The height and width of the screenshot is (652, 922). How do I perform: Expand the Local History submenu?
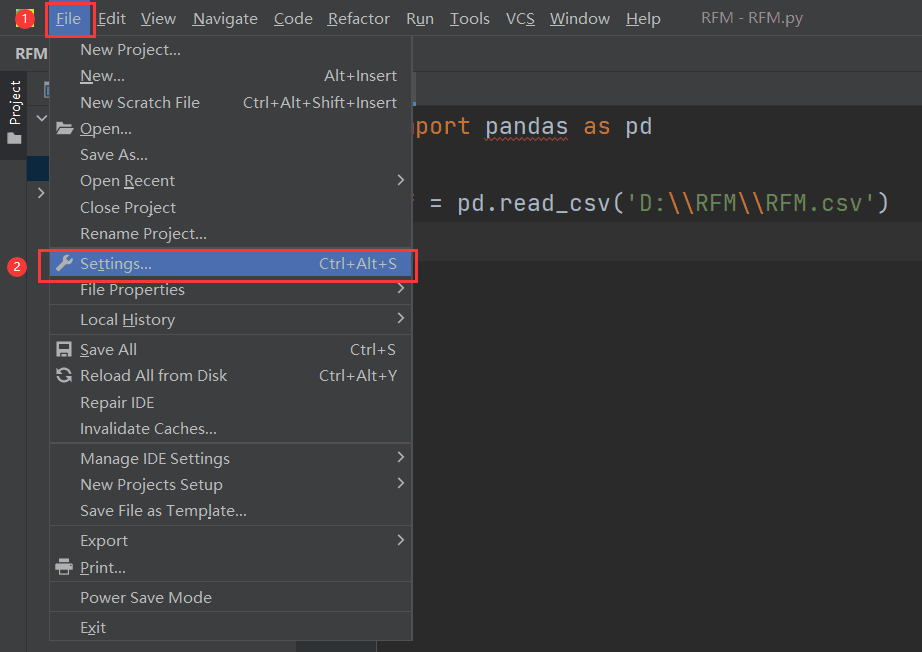(400, 319)
